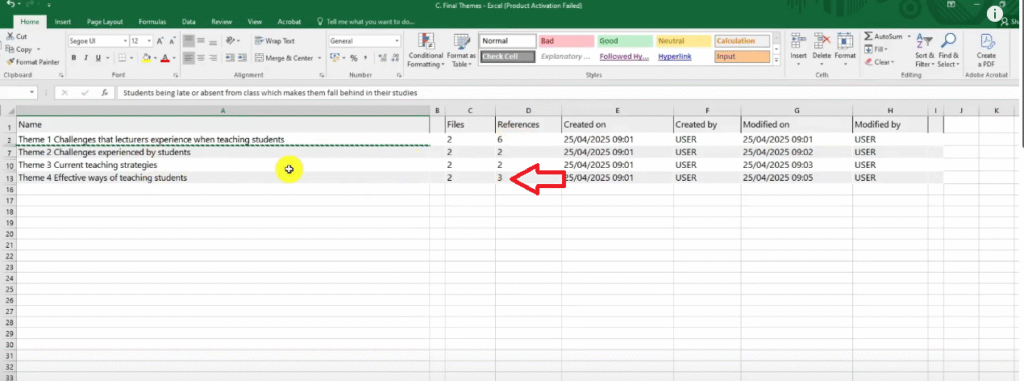
Task: Toggle Underline formatting
Action: [98, 58]
